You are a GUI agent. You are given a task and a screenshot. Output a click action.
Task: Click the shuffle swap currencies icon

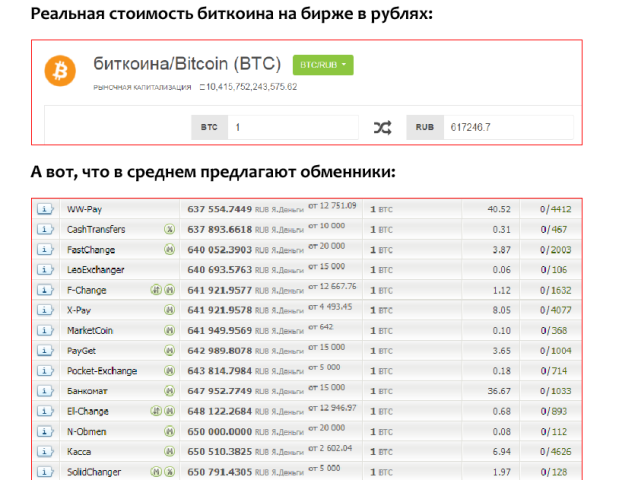coord(383,127)
